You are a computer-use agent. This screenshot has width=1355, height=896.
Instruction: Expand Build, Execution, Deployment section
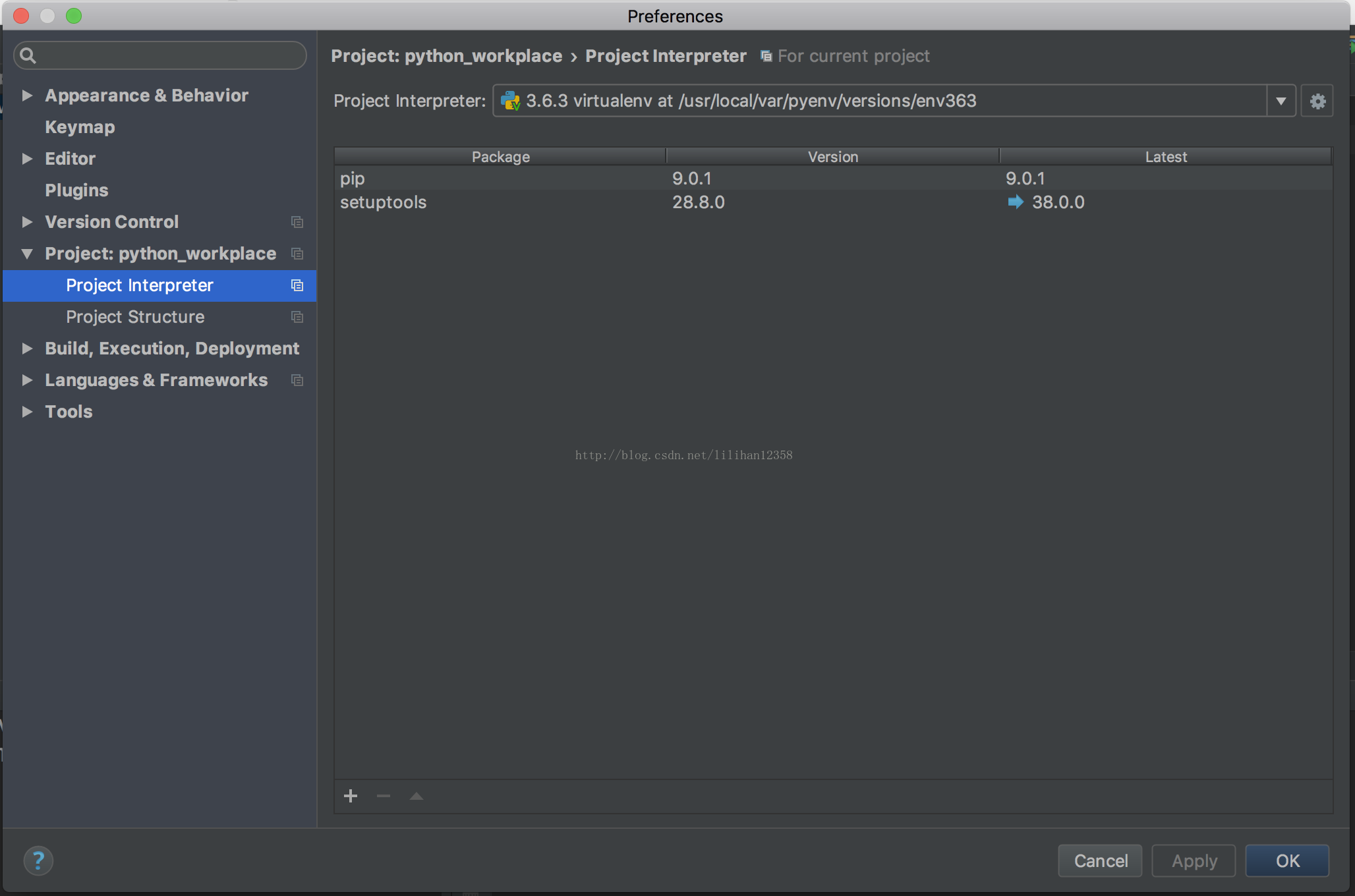click(x=27, y=349)
